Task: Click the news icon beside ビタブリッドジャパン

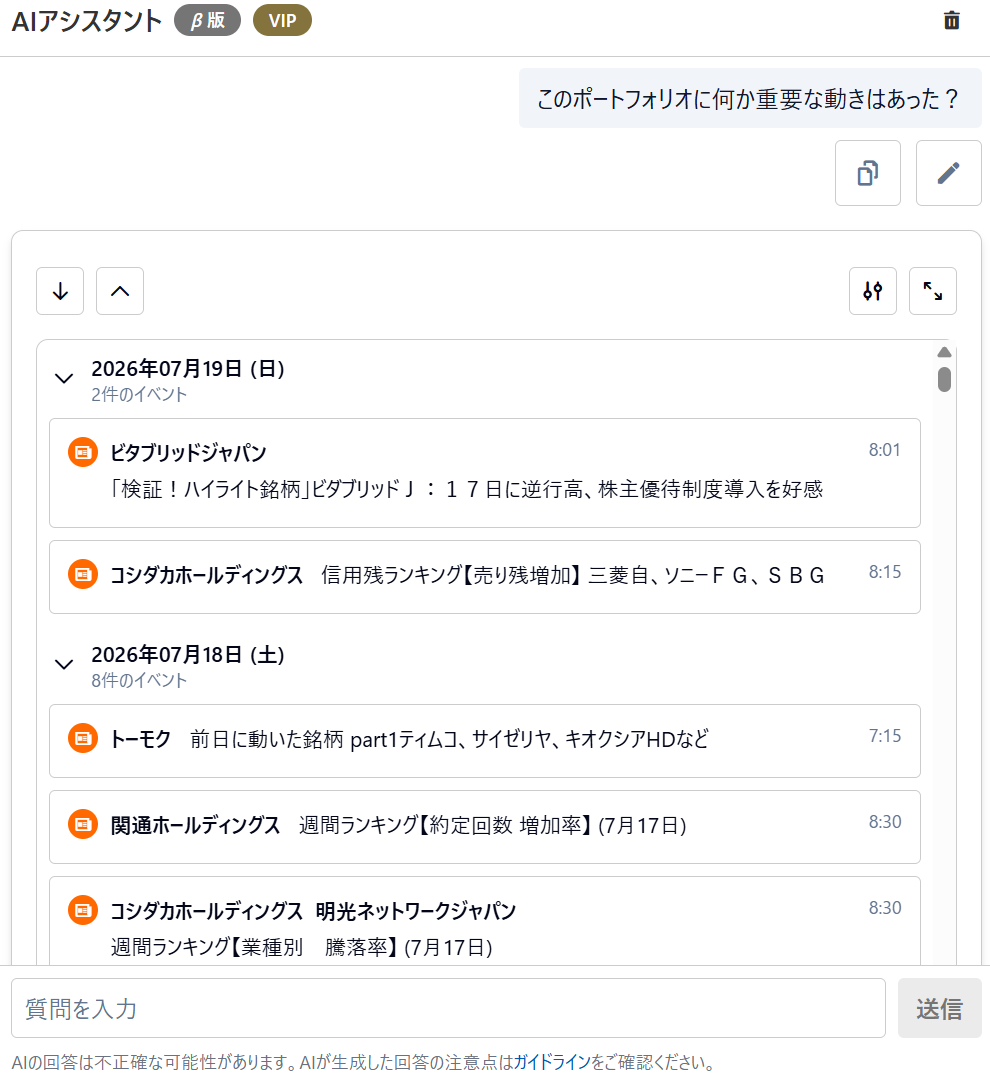Action: pos(83,452)
